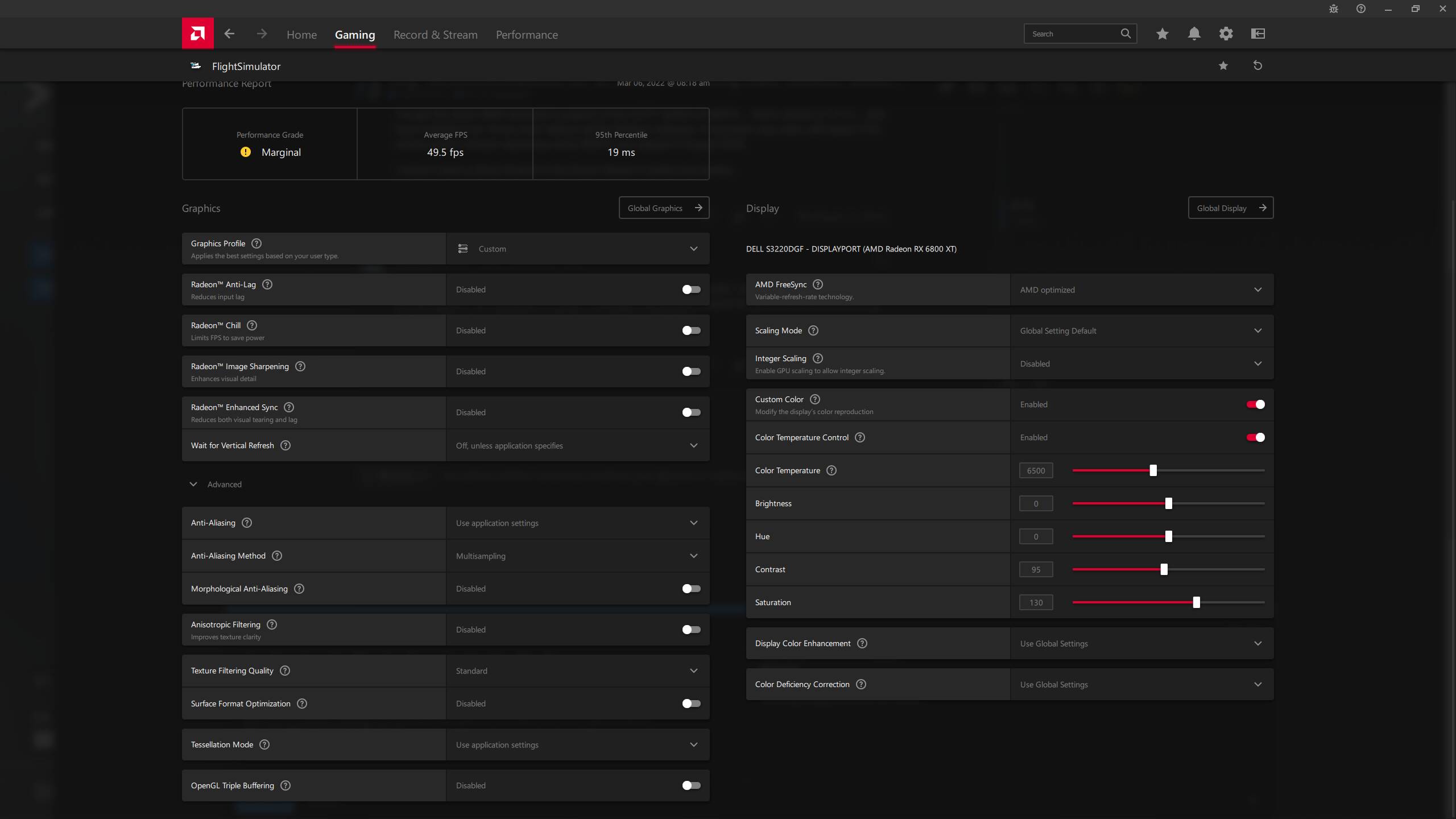Open Anti-Aliasing Method Multisampling dropdown
The height and width of the screenshot is (819, 1456).
[578, 556]
